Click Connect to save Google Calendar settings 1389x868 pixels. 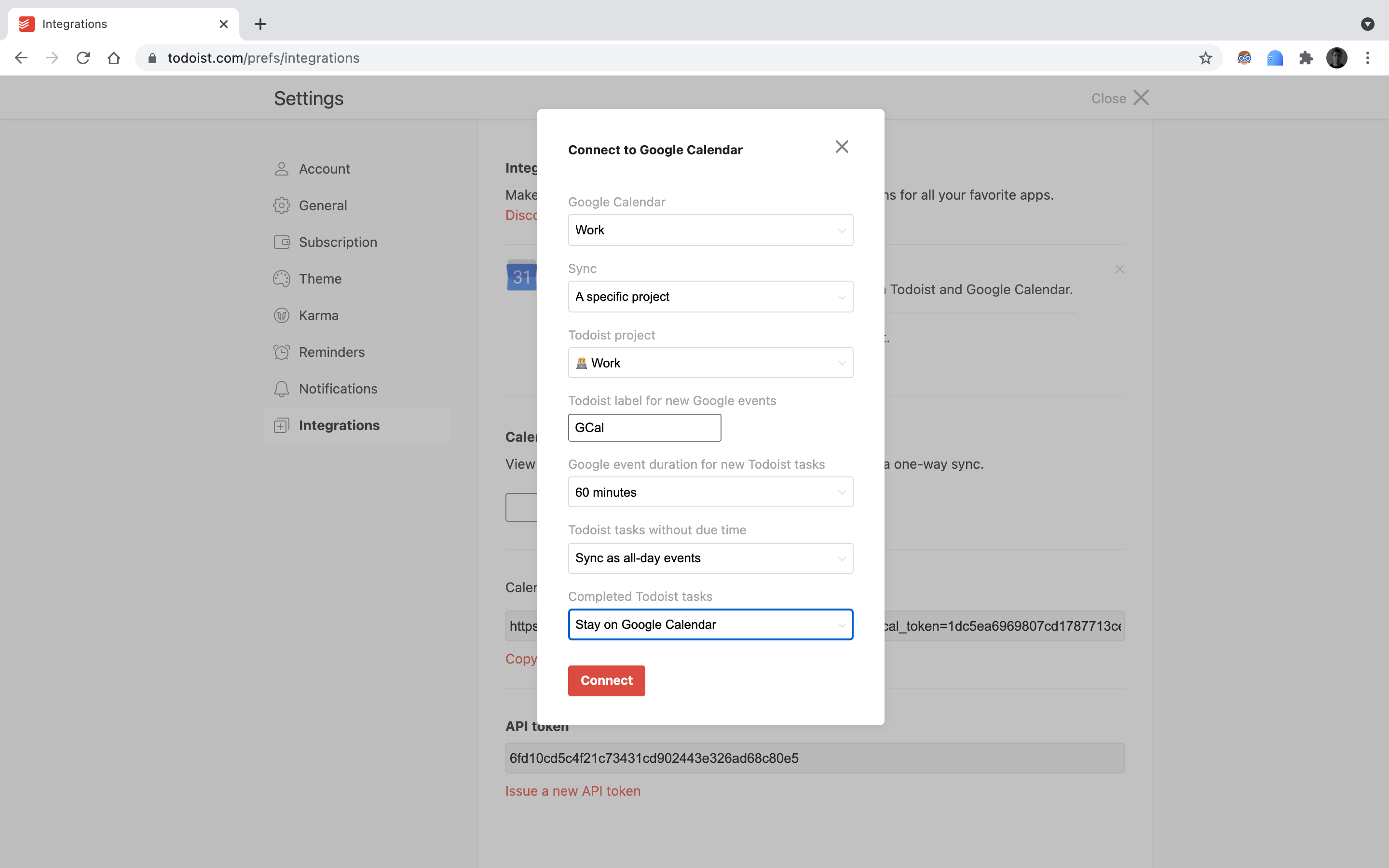pyautogui.click(x=607, y=680)
